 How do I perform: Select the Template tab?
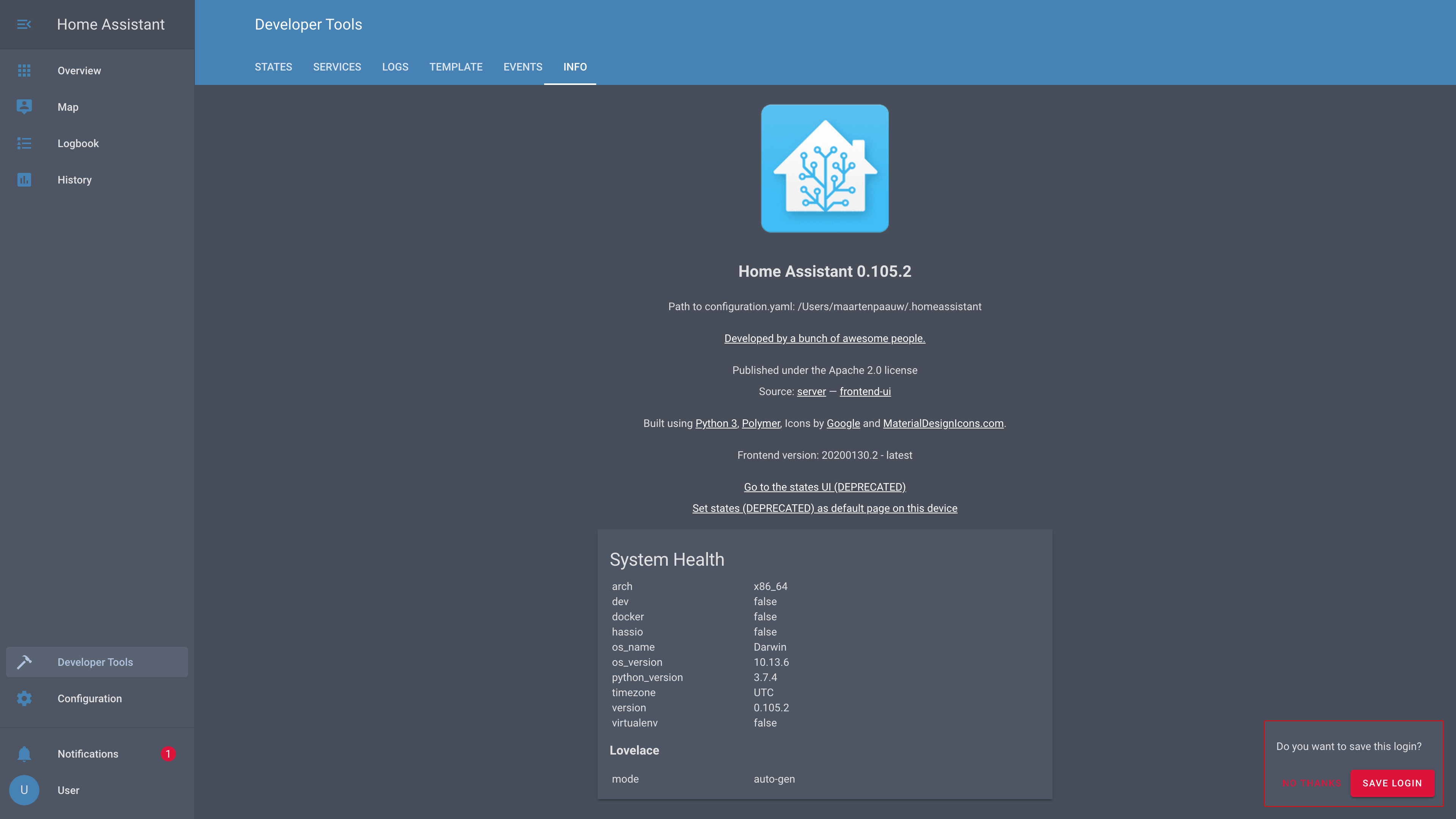click(x=455, y=67)
